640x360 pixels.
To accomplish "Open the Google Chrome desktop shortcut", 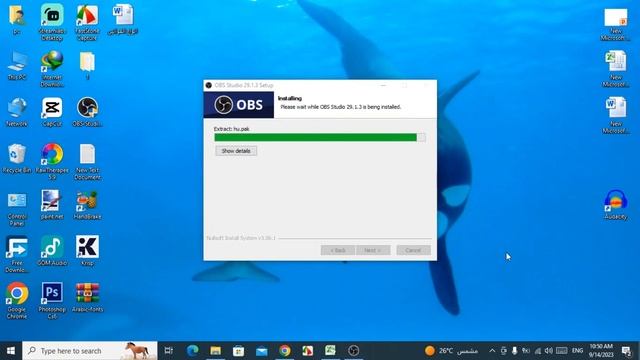I will pyautogui.click(x=17, y=301).
